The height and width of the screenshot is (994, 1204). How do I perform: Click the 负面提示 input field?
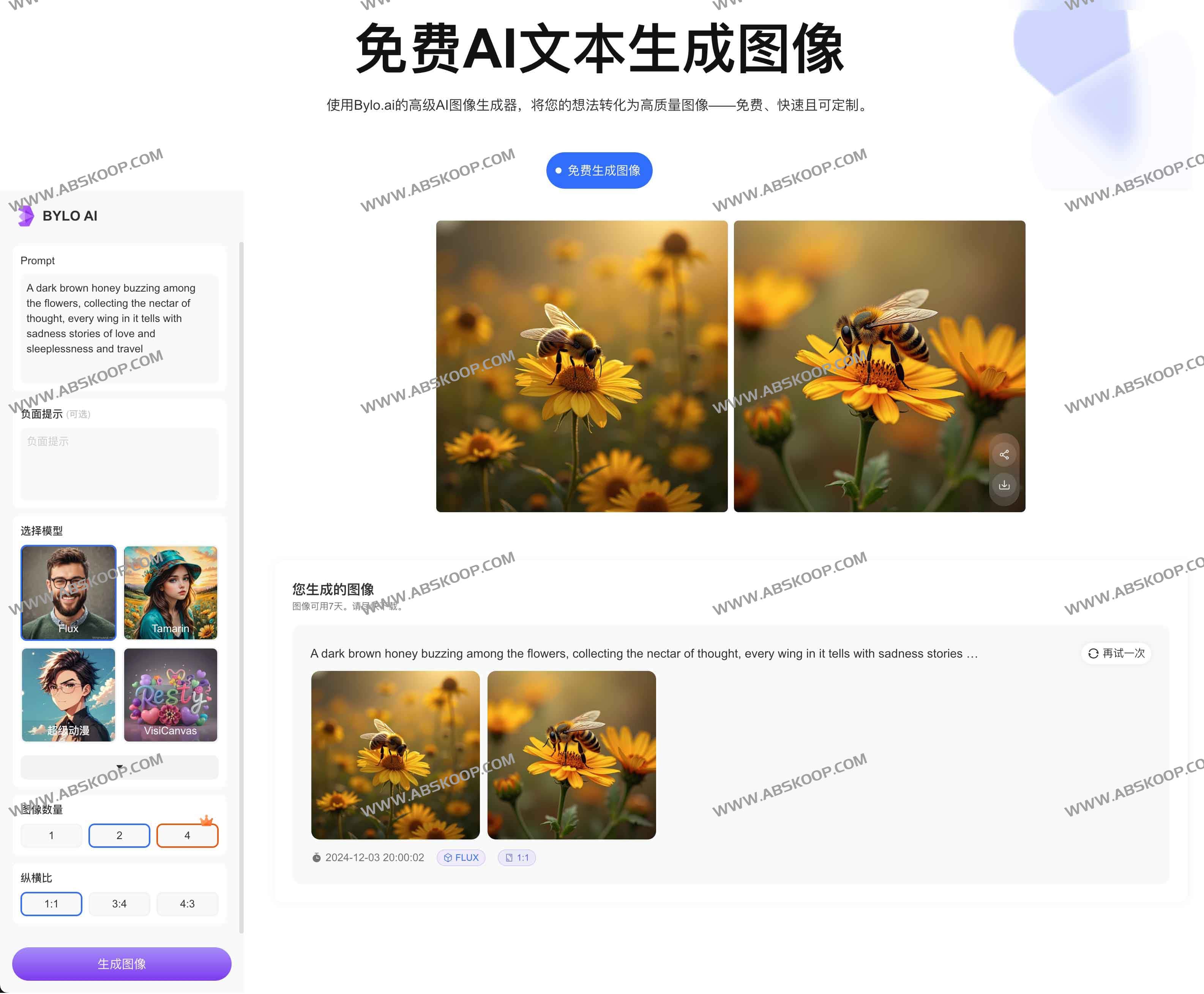(119, 464)
